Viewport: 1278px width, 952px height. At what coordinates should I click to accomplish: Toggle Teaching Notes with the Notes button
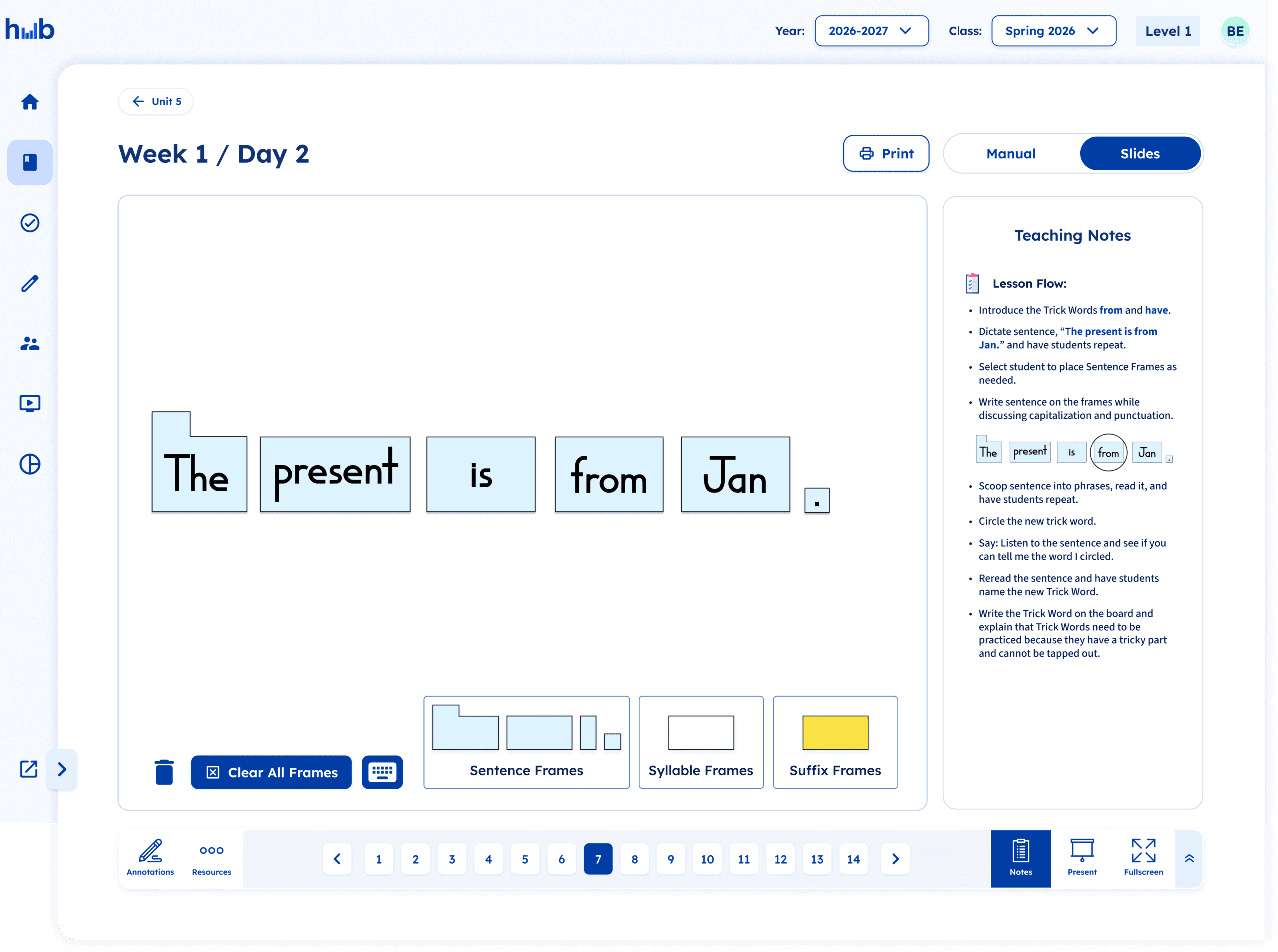click(x=1020, y=858)
